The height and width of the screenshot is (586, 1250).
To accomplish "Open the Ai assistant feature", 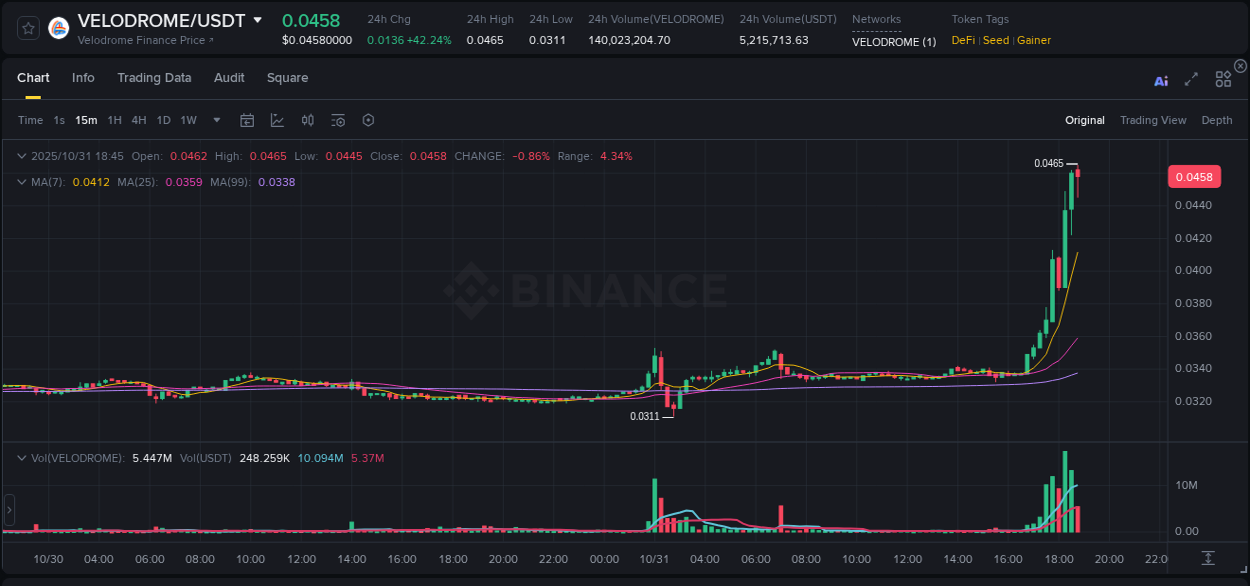I will 1160,81.
